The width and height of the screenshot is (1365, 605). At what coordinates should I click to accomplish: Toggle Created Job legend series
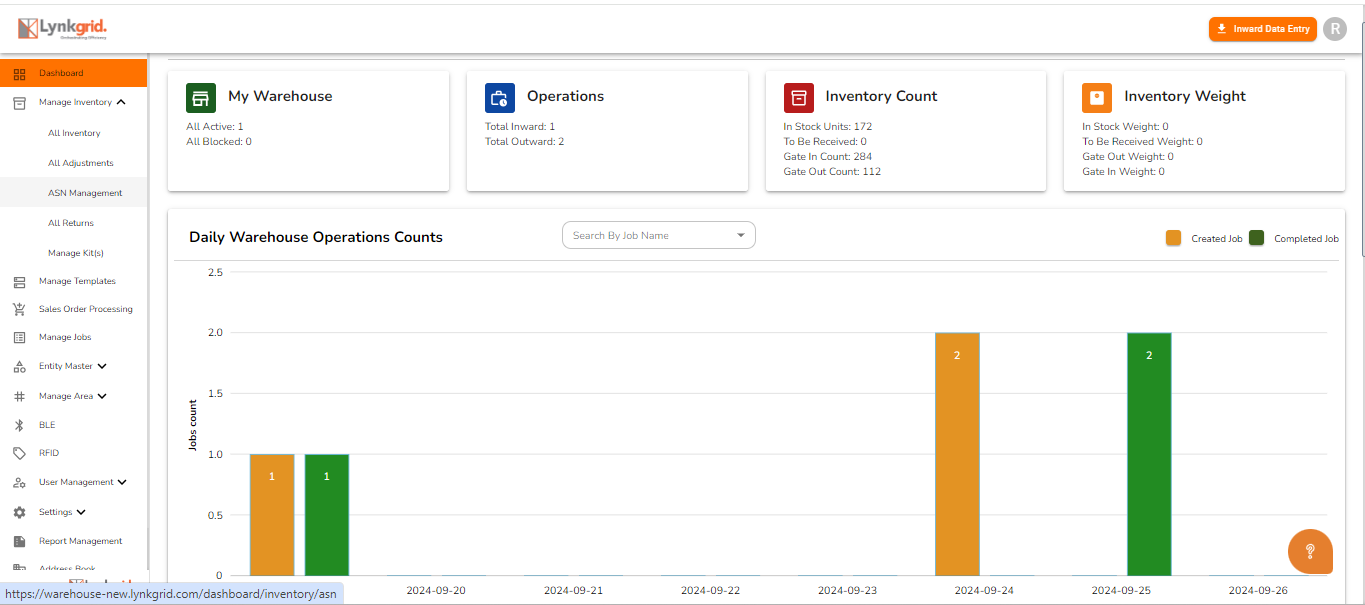pos(1173,238)
